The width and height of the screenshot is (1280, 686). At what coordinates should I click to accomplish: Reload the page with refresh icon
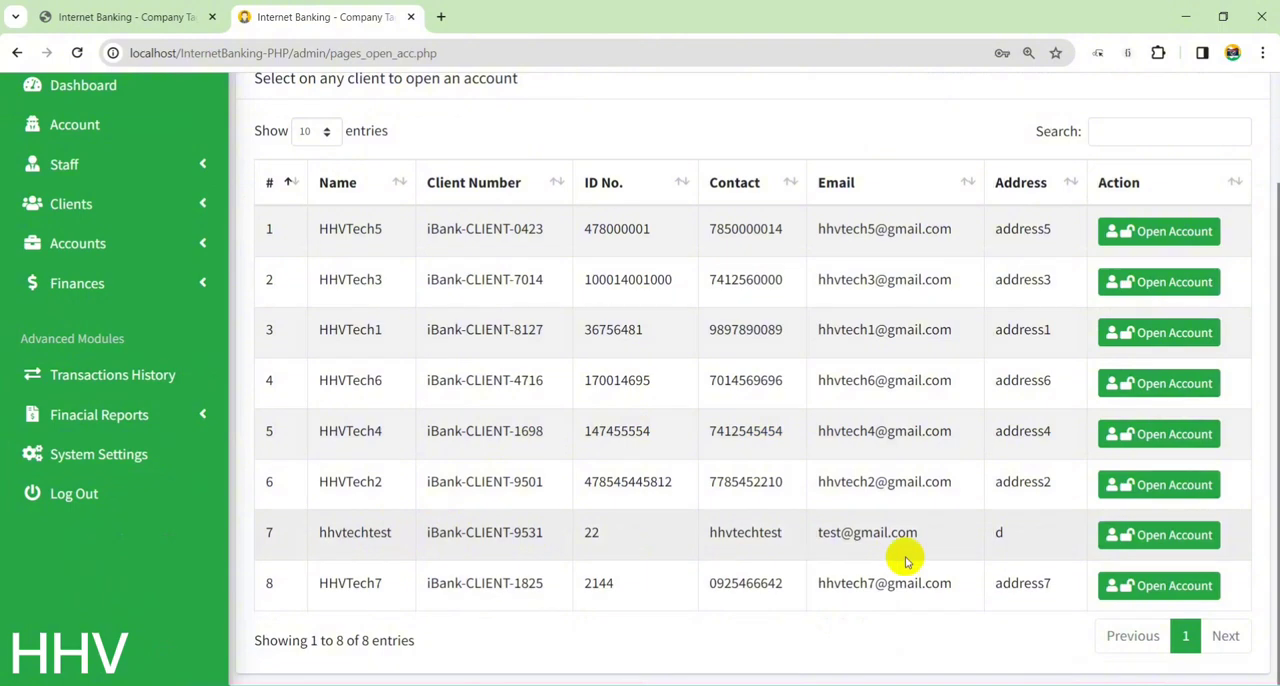tap(77, 53)
